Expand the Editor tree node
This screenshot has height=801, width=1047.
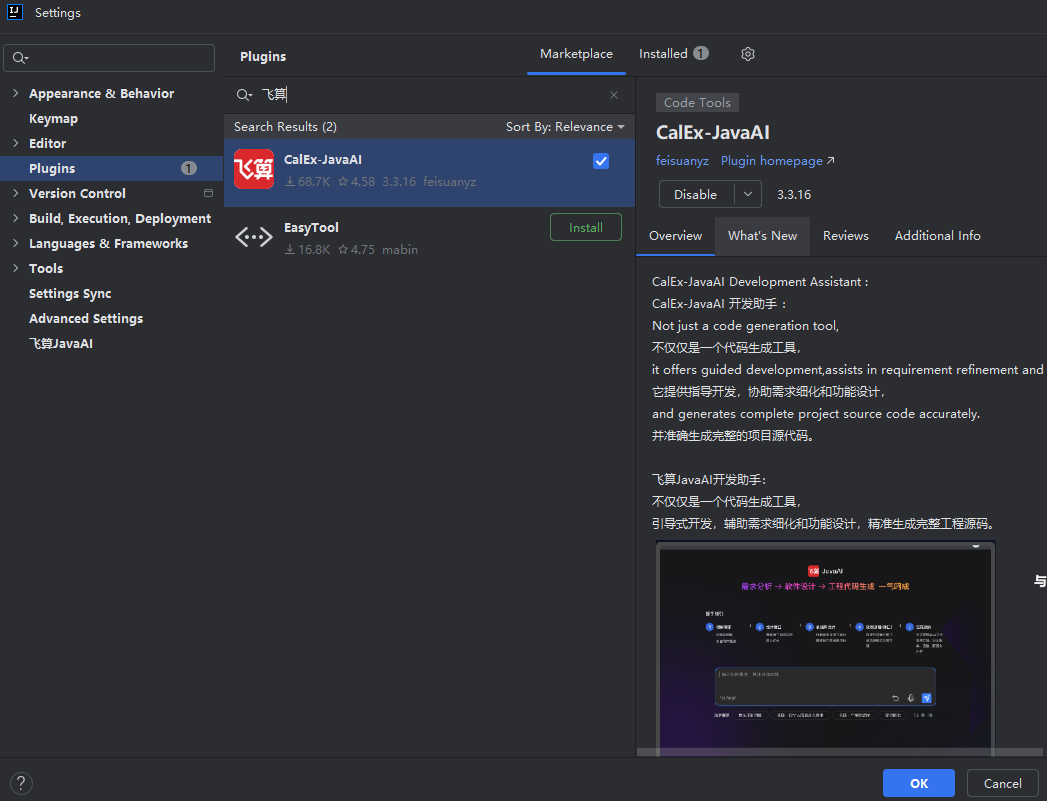pyautogui.click(x=15, y=143)
